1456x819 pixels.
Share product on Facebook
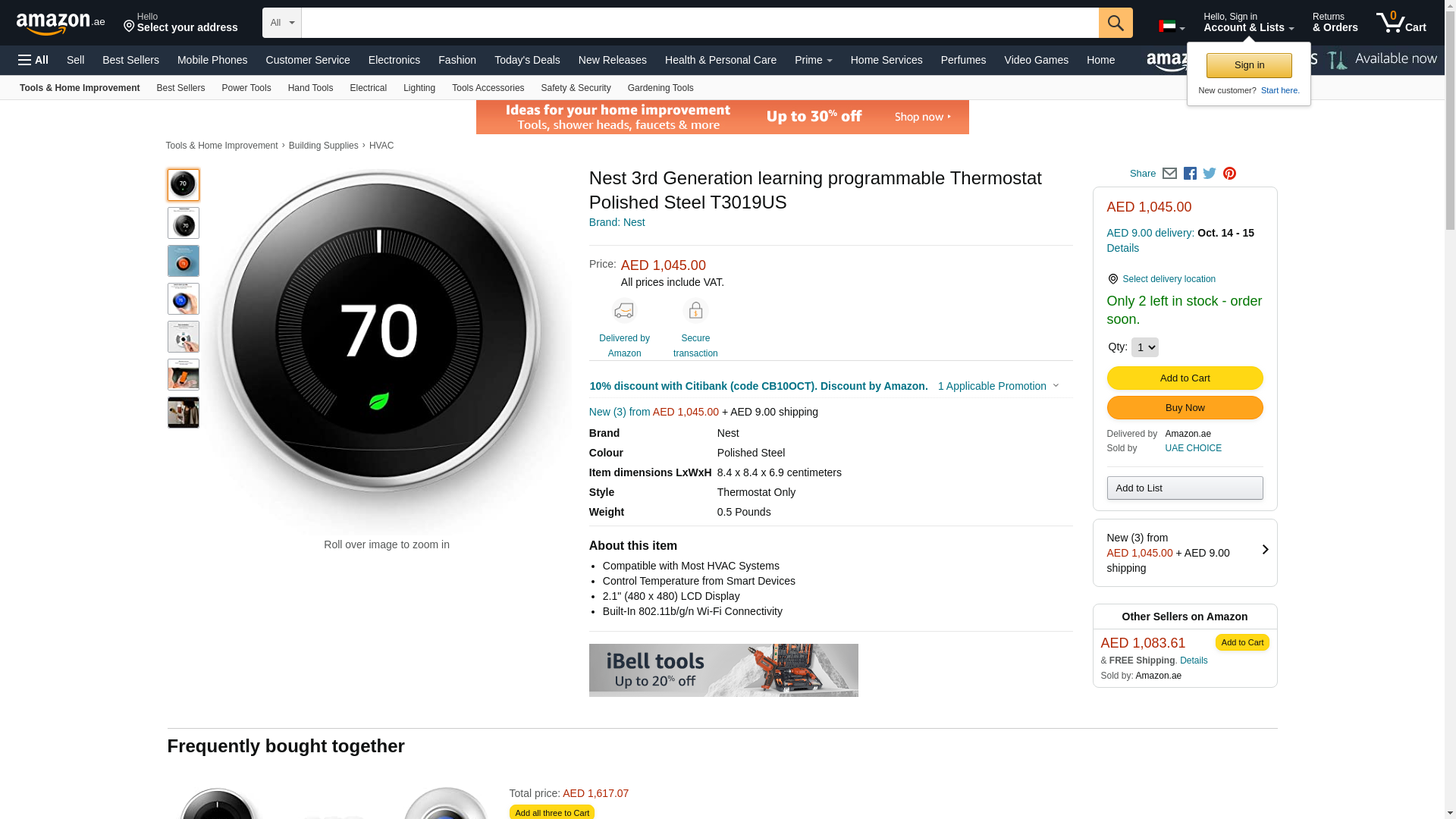(1190, 174)
